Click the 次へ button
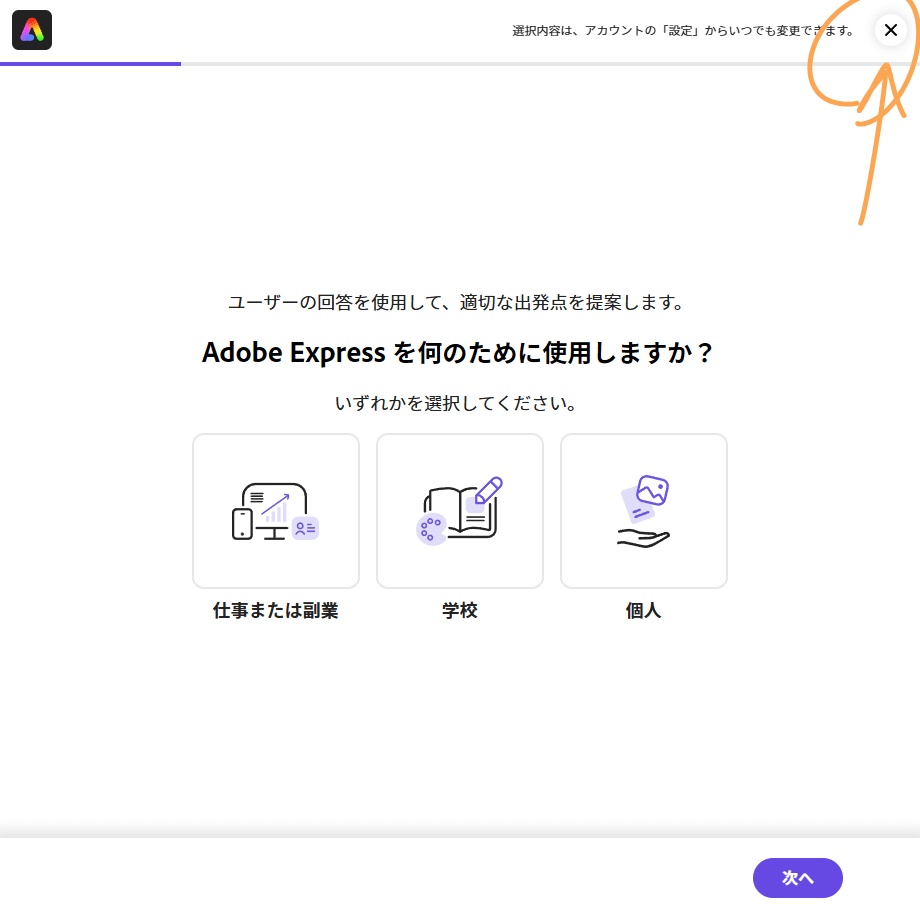The width and height of the screenshot is (920, 914). point(797,878)
